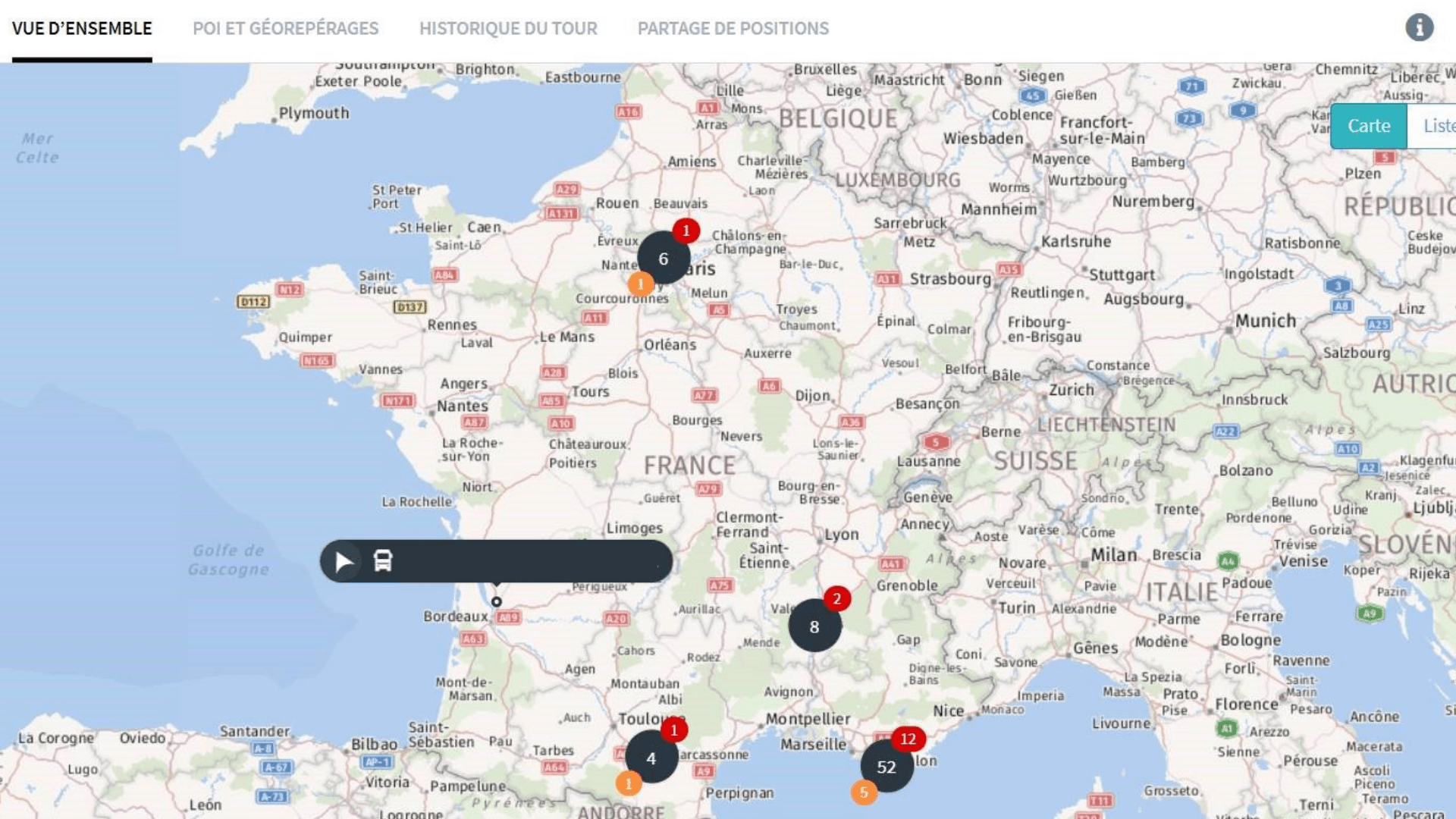Viewport: 1456px width, 819px height.
Task: Switch to Liste view
Action: point(1433,126)
